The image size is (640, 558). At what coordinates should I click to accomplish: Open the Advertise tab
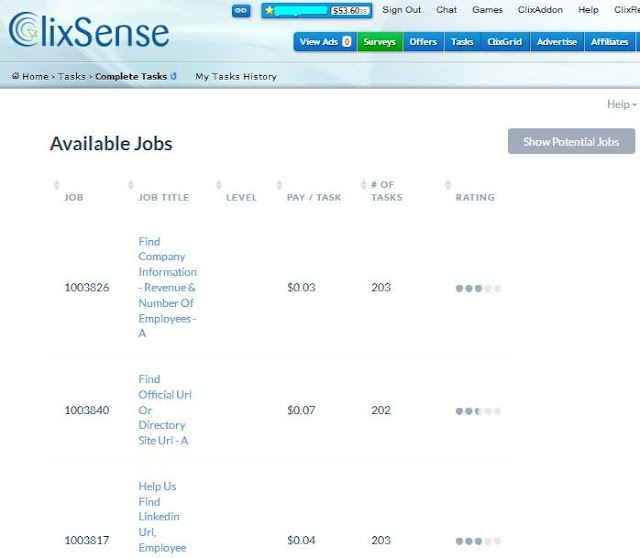point(557,42)
